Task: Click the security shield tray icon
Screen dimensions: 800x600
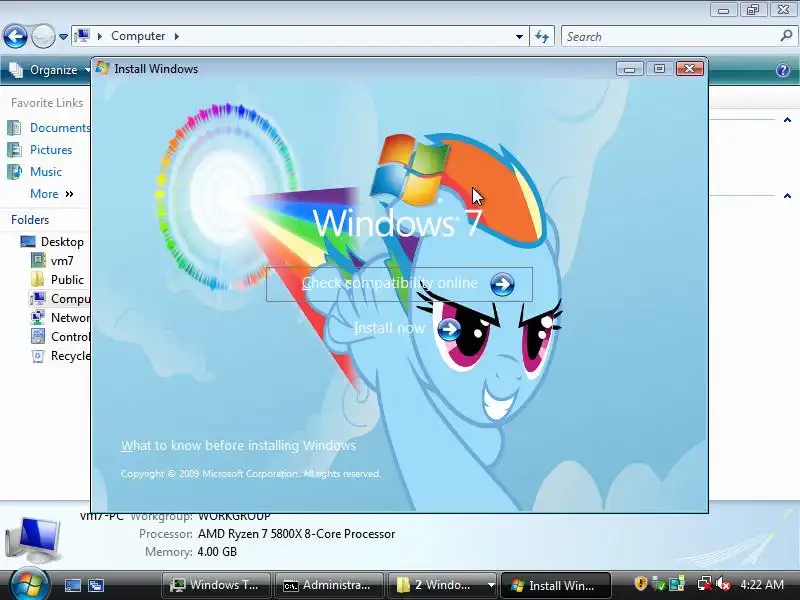Action: pyautogui.click(x=641, y=583)
